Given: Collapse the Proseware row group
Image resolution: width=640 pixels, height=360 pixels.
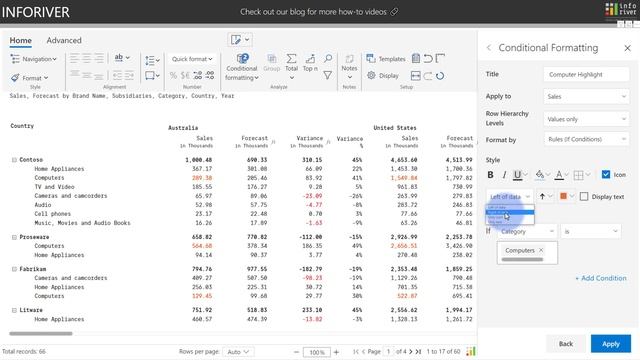Looking at the screenshot, I should [14, 237].
